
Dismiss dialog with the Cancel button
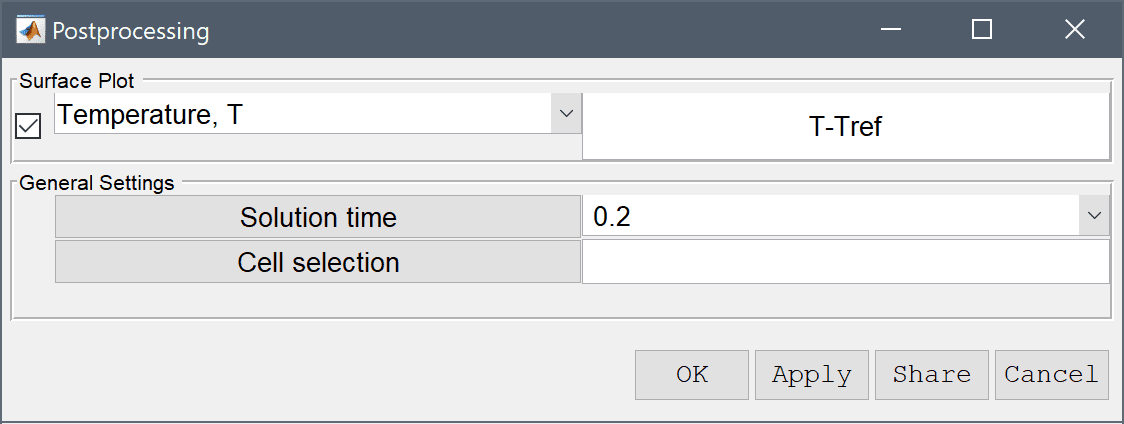pos(1052,374)
